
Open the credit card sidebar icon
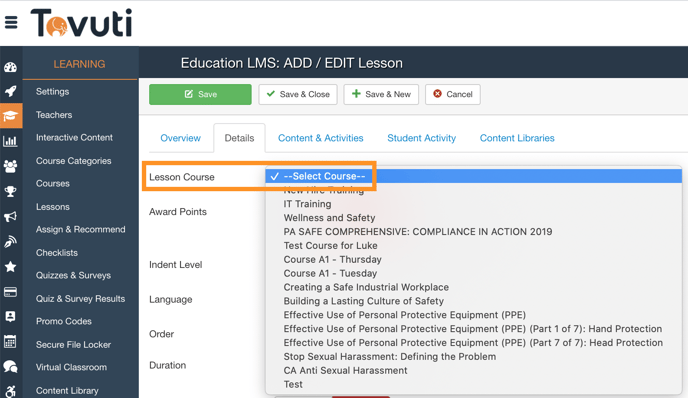pyautogui.click(x=11, y=292)
